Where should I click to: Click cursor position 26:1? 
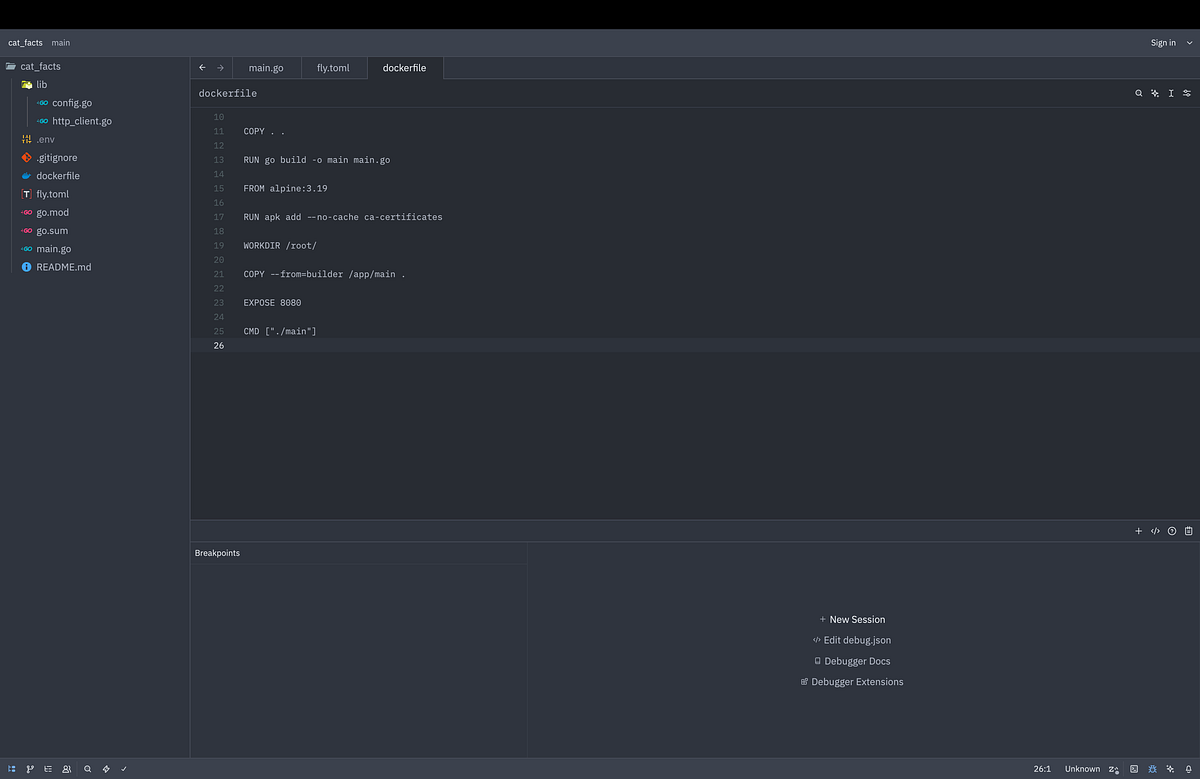coord(1042,769)
